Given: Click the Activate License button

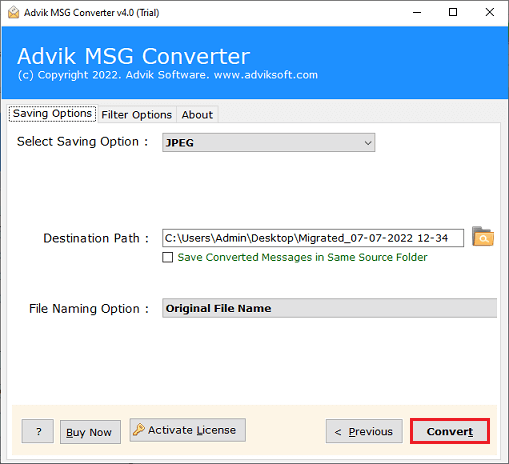Looking at the screenshot, I should (188, 430).
